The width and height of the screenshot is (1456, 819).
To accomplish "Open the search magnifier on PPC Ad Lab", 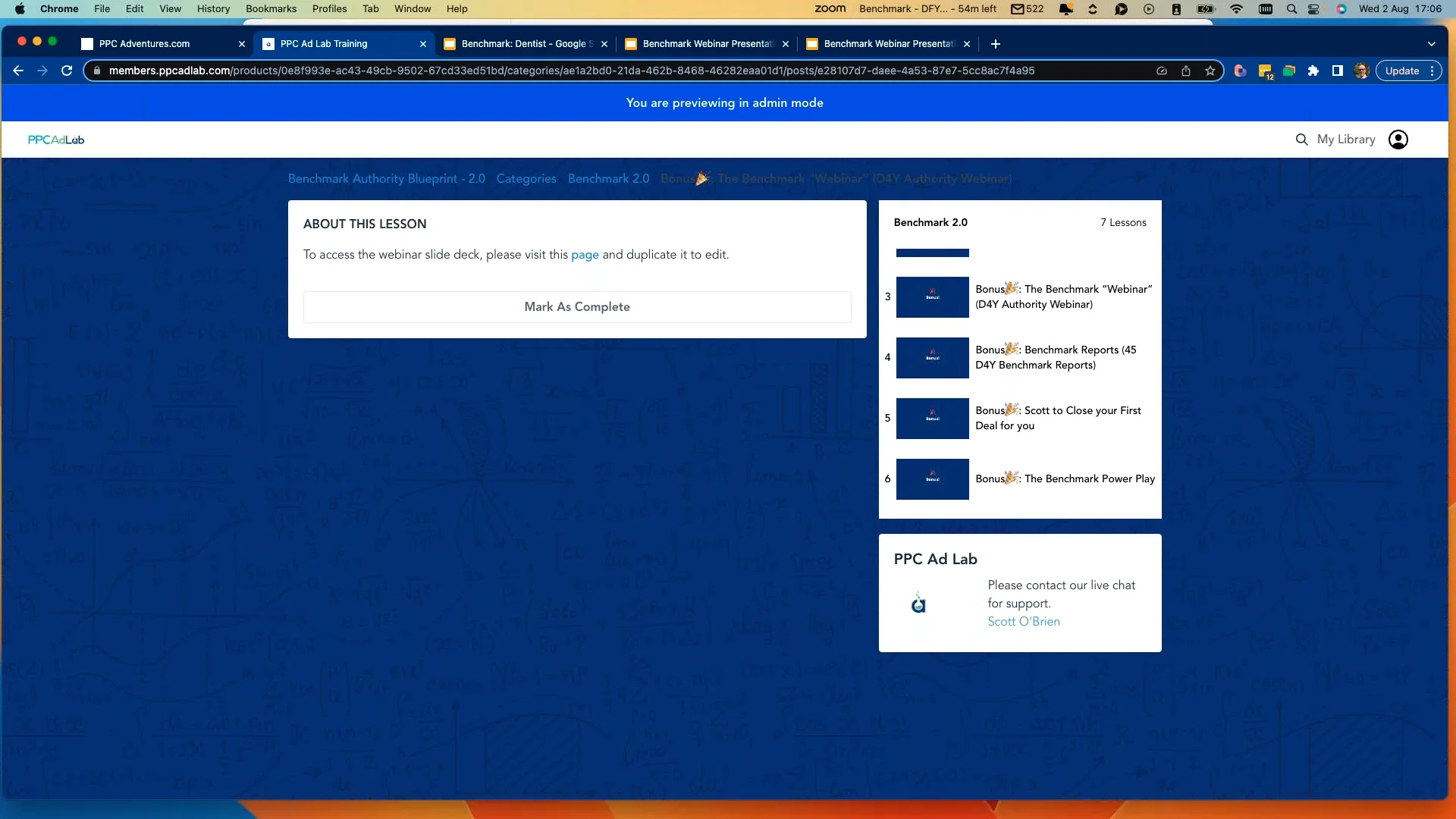I will point(1302,140).
